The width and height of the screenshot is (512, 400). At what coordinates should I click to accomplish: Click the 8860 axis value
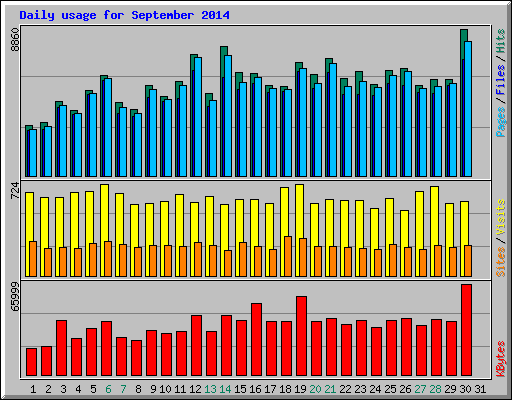point(15,40)
